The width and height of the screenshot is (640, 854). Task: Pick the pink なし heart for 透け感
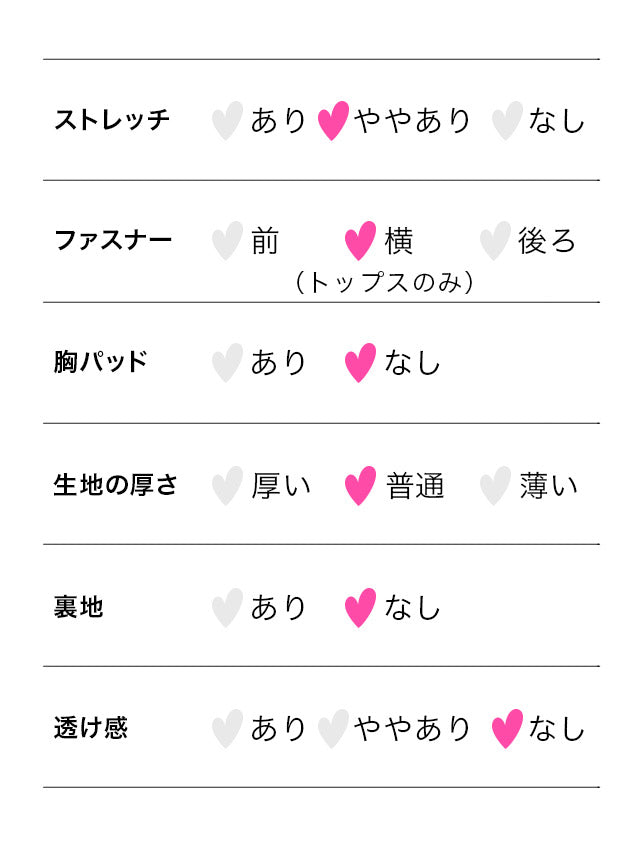tap(507, 729)
